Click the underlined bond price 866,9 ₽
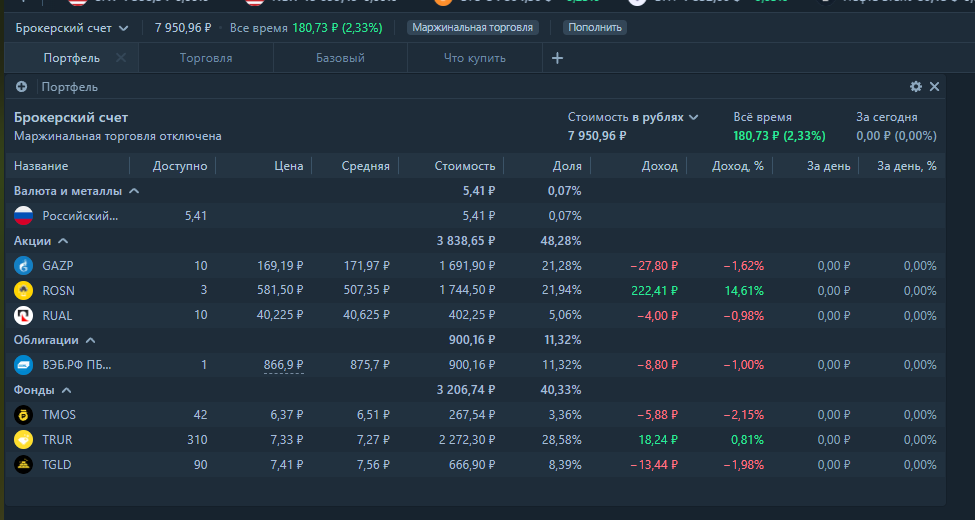Image resolution: width=975 pixels, height=520 pixels. [284, 365]
